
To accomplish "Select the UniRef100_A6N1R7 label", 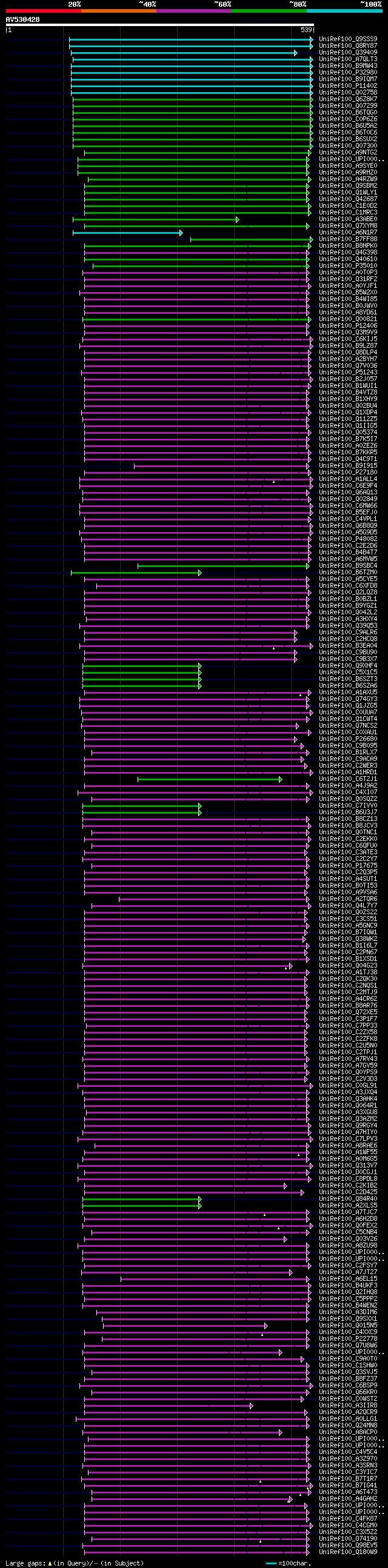I will (x=348, y=233).
